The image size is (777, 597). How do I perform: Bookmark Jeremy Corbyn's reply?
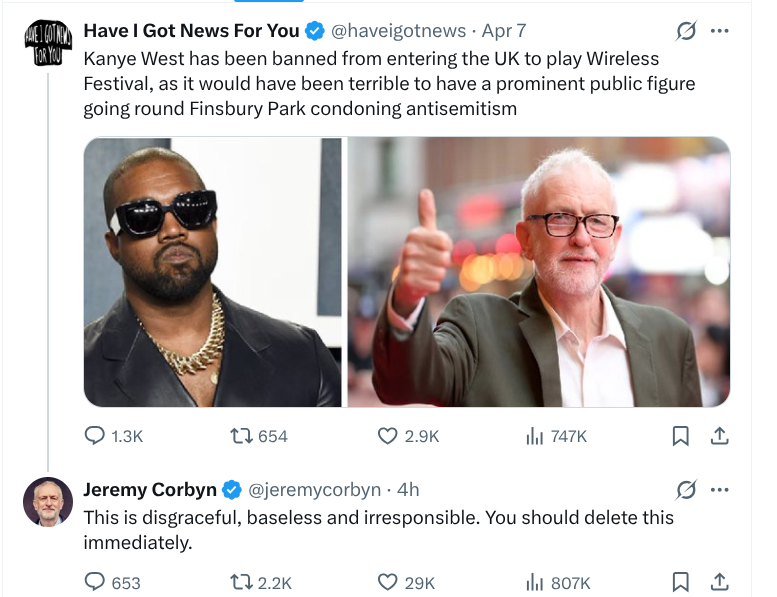[680, 582]
